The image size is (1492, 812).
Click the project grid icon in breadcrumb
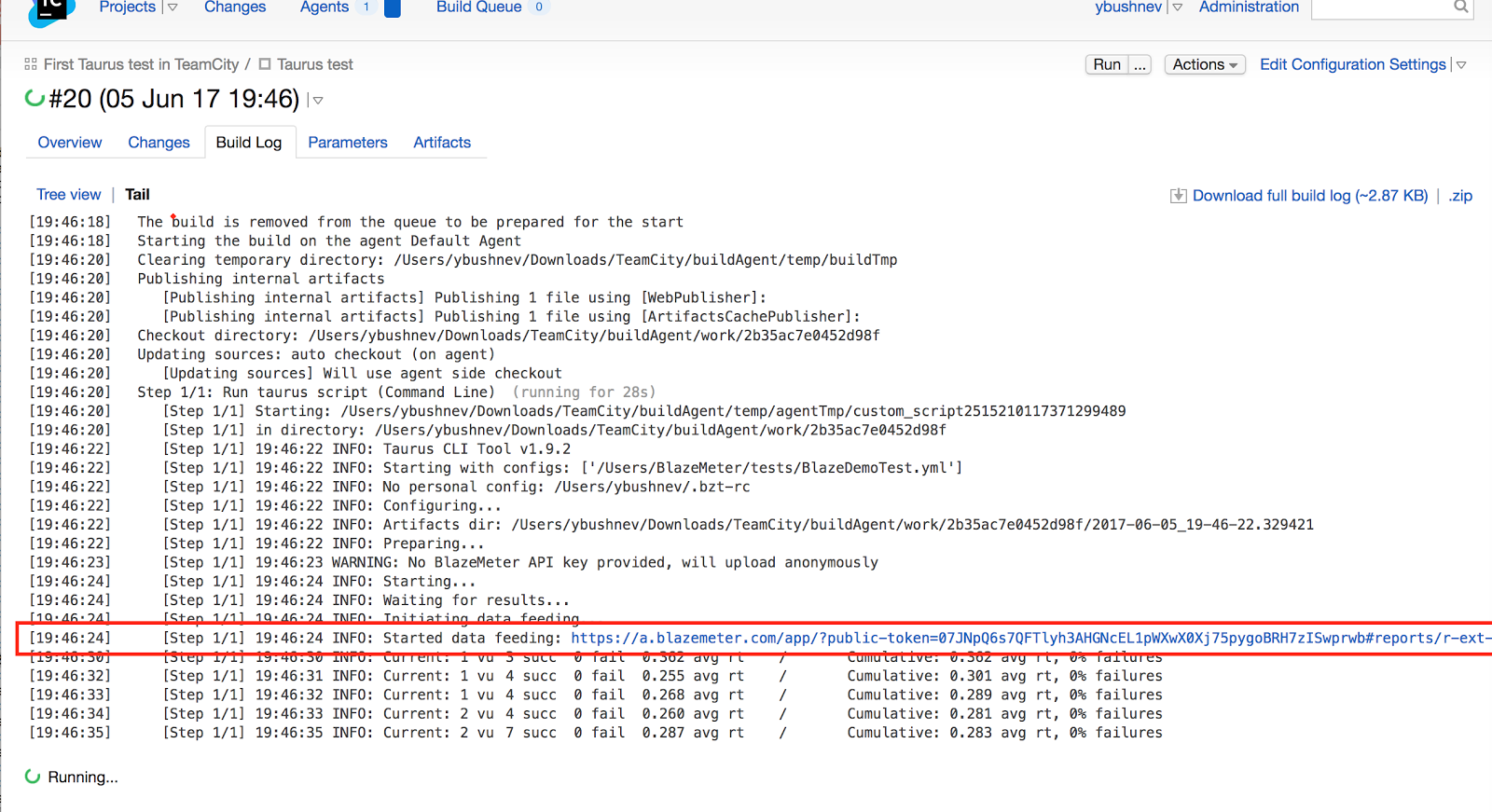coord(31,64)
